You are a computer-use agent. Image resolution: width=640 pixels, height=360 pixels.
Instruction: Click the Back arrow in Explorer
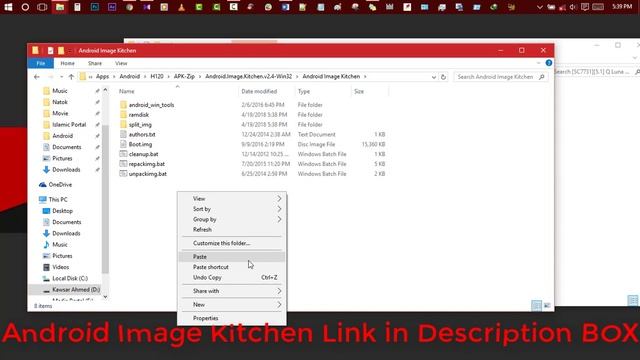pos(37,77)
